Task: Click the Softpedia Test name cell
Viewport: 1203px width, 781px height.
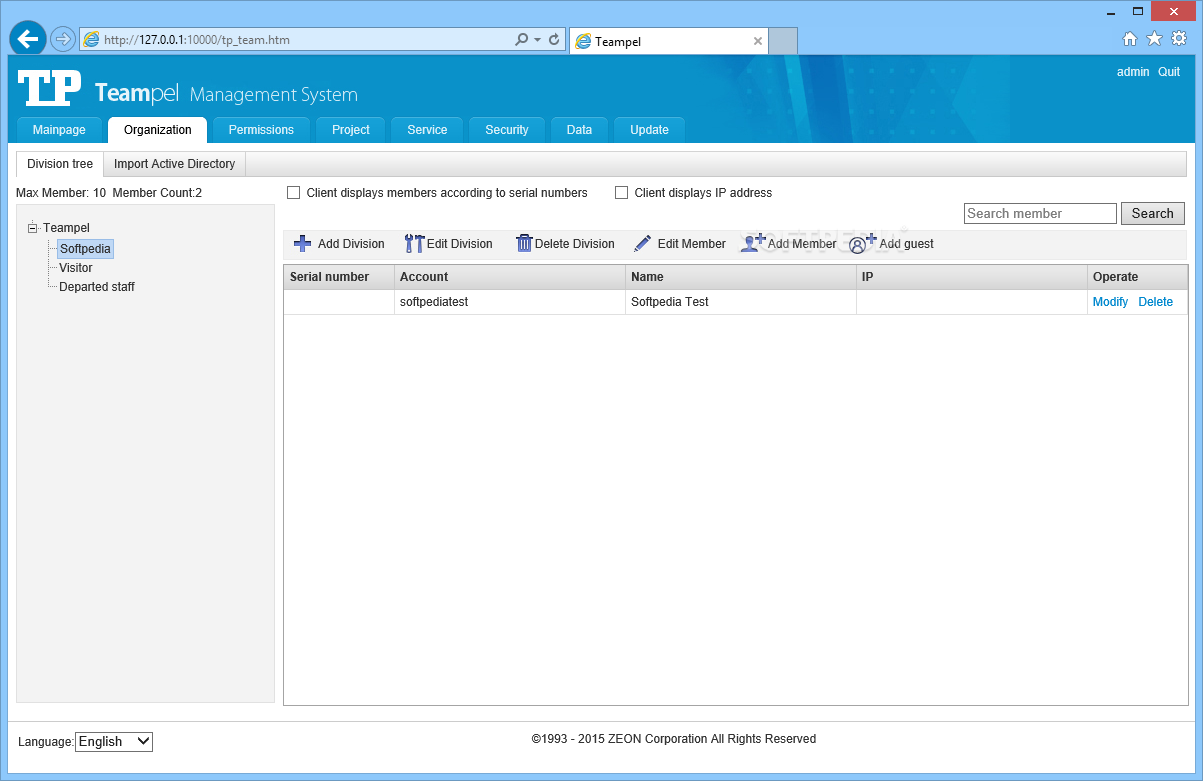Action: [x=741, y=302]
